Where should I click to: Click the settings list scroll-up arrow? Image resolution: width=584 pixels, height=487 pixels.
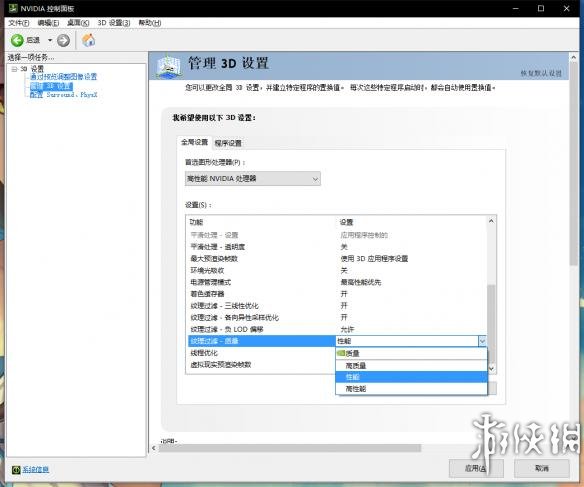(x=491, y=221)
